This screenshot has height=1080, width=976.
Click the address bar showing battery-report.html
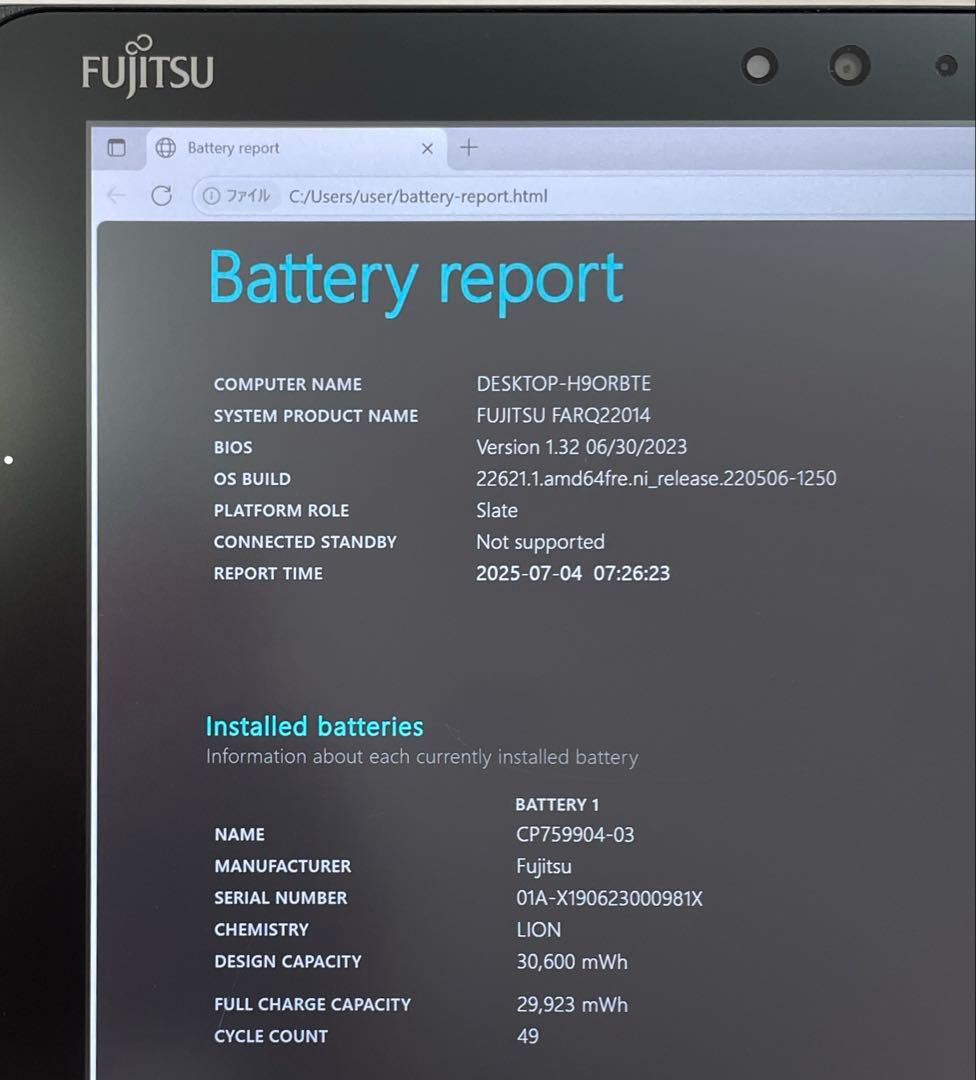coord(418,196)
